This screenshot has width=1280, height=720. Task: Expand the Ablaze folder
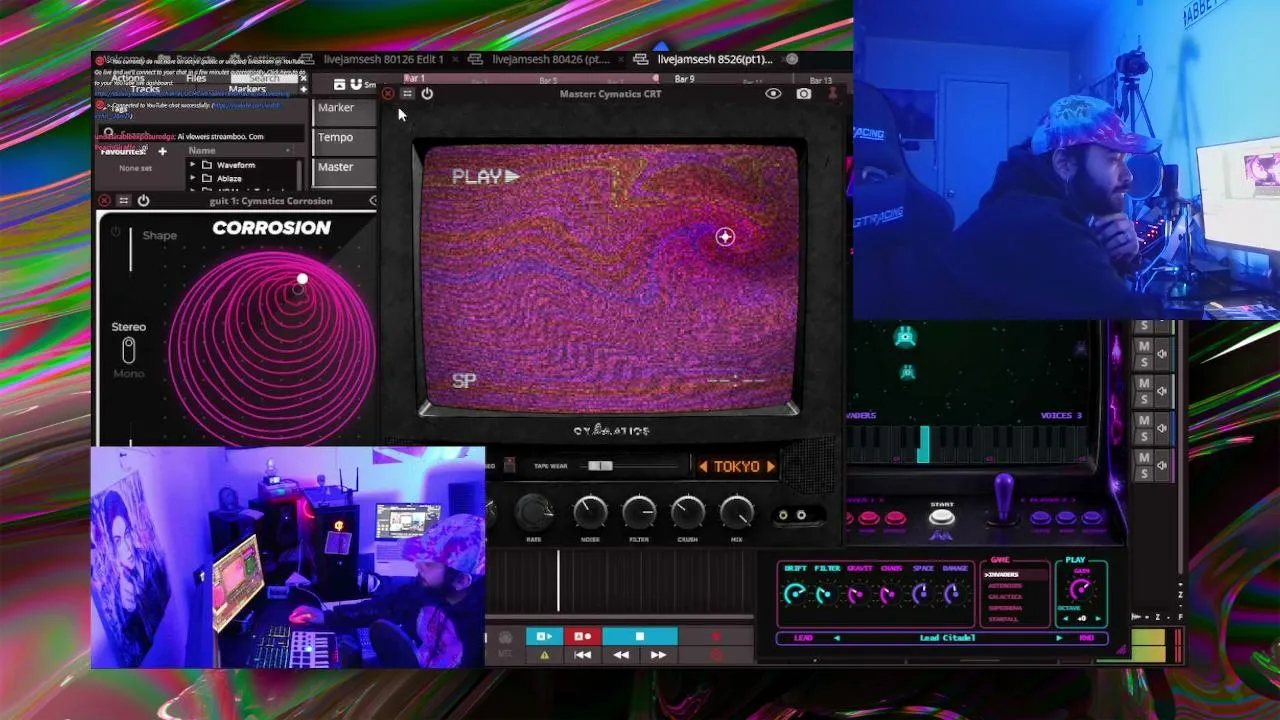tap(192, 178)
